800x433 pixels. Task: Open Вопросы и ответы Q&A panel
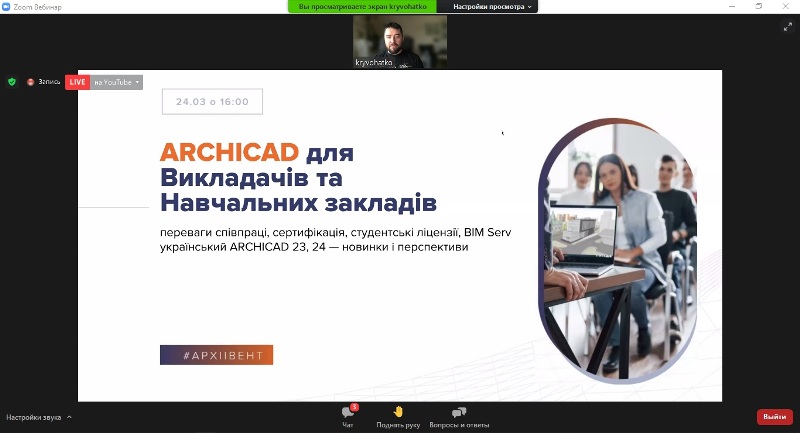(x=459, y=416)
